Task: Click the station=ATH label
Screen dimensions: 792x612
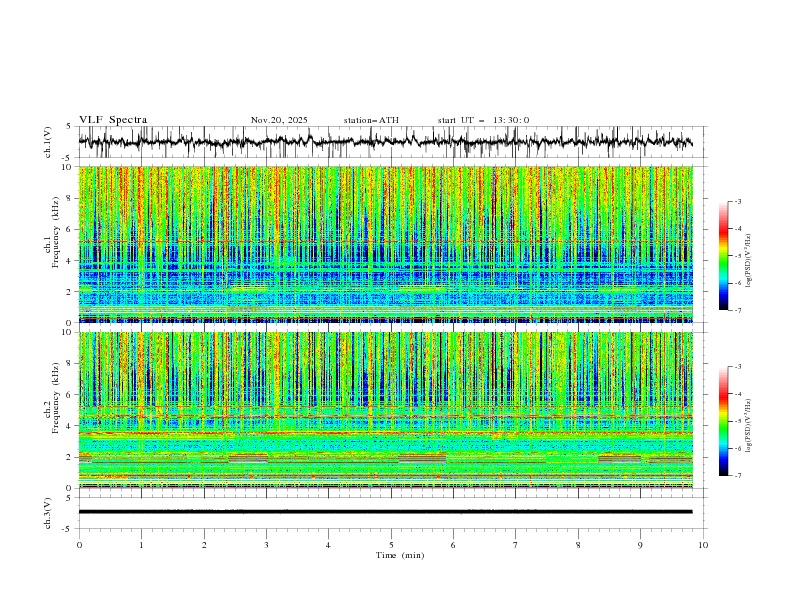Action: (x=370, y=120)
